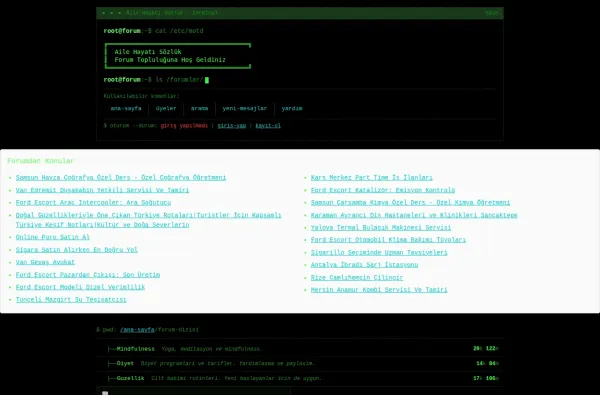Viewport: 600px width, 395px height.
Task: Open Karaman Ayrancı Diş Hastaneleri topic
Action: pos(414,215)
